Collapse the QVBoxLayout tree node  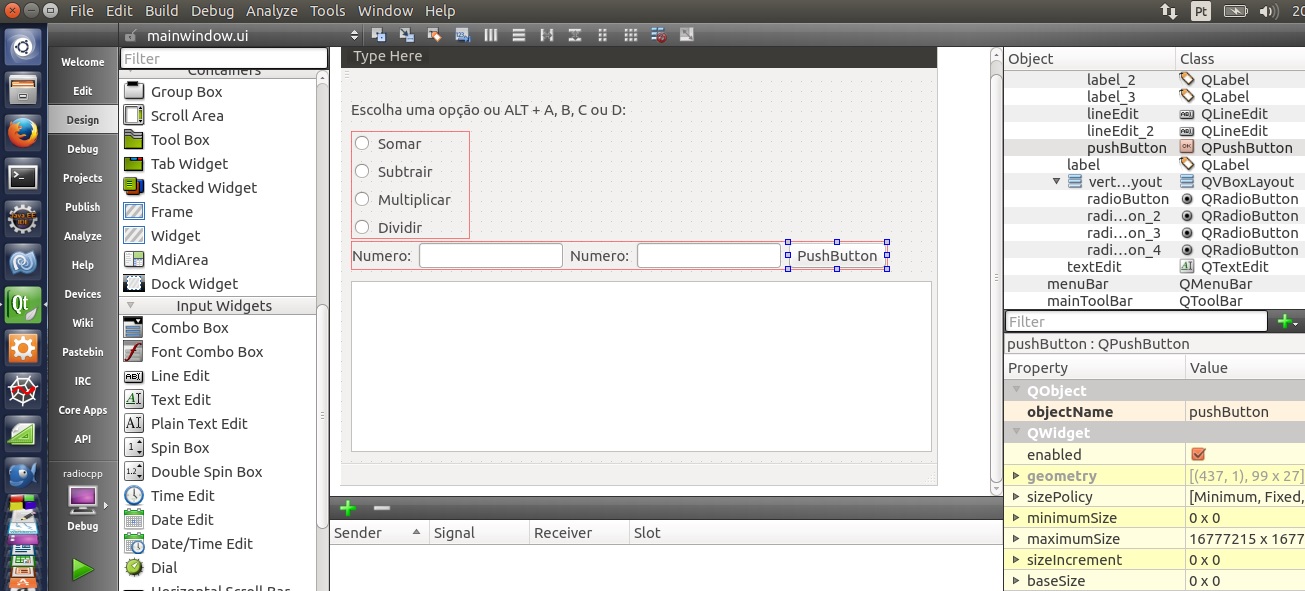coord(1056,182)
